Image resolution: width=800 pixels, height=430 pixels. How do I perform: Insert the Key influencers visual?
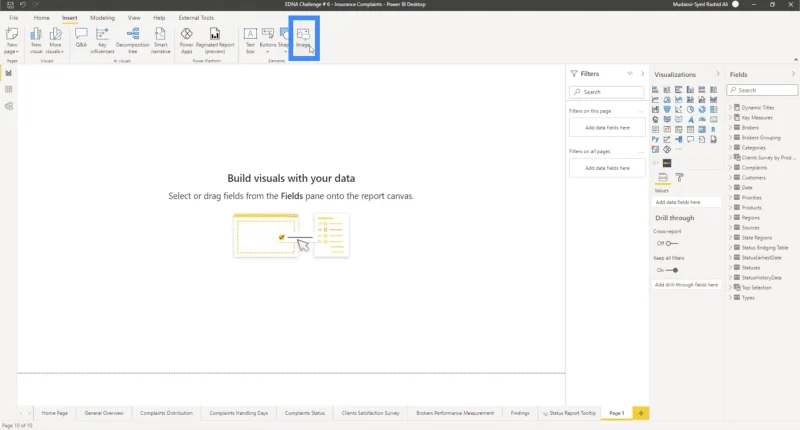pos(102,41)
